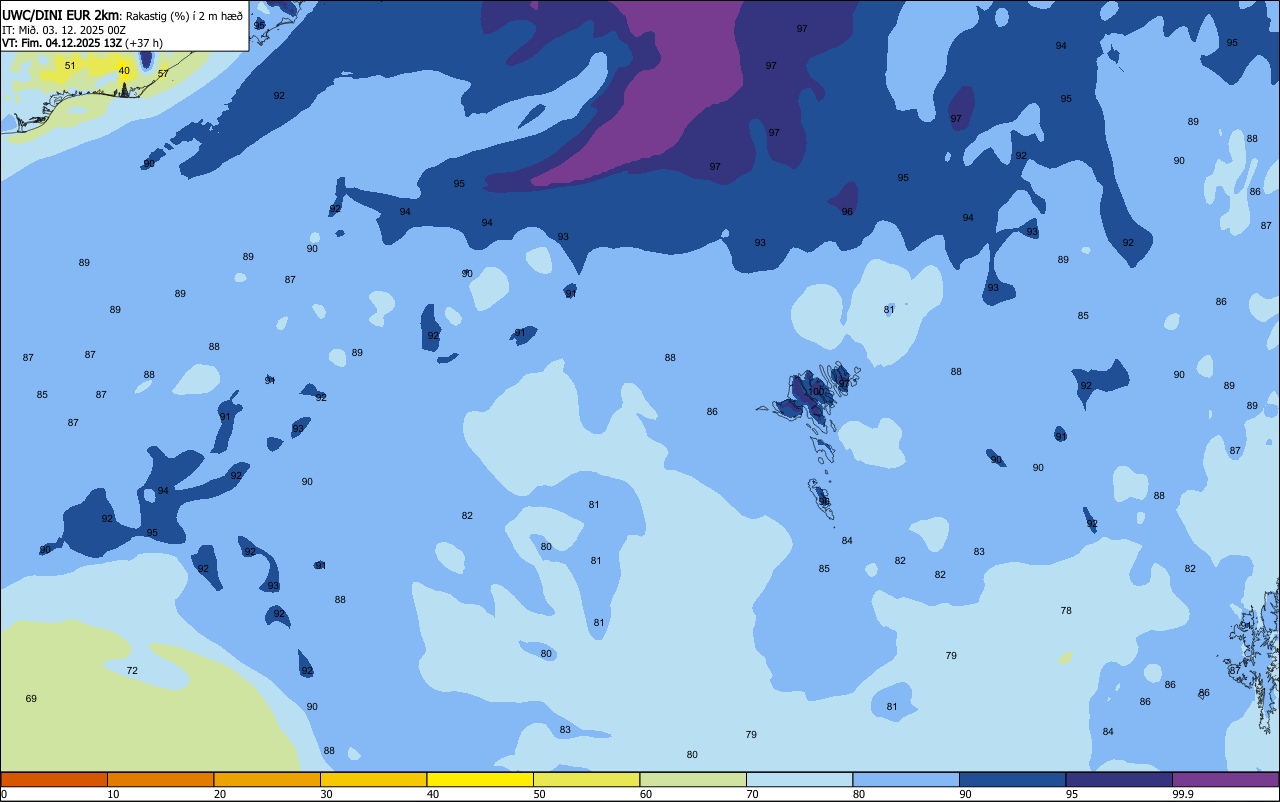
Task: Pick the 60–70 light green legend swatch
Action: 693,779
